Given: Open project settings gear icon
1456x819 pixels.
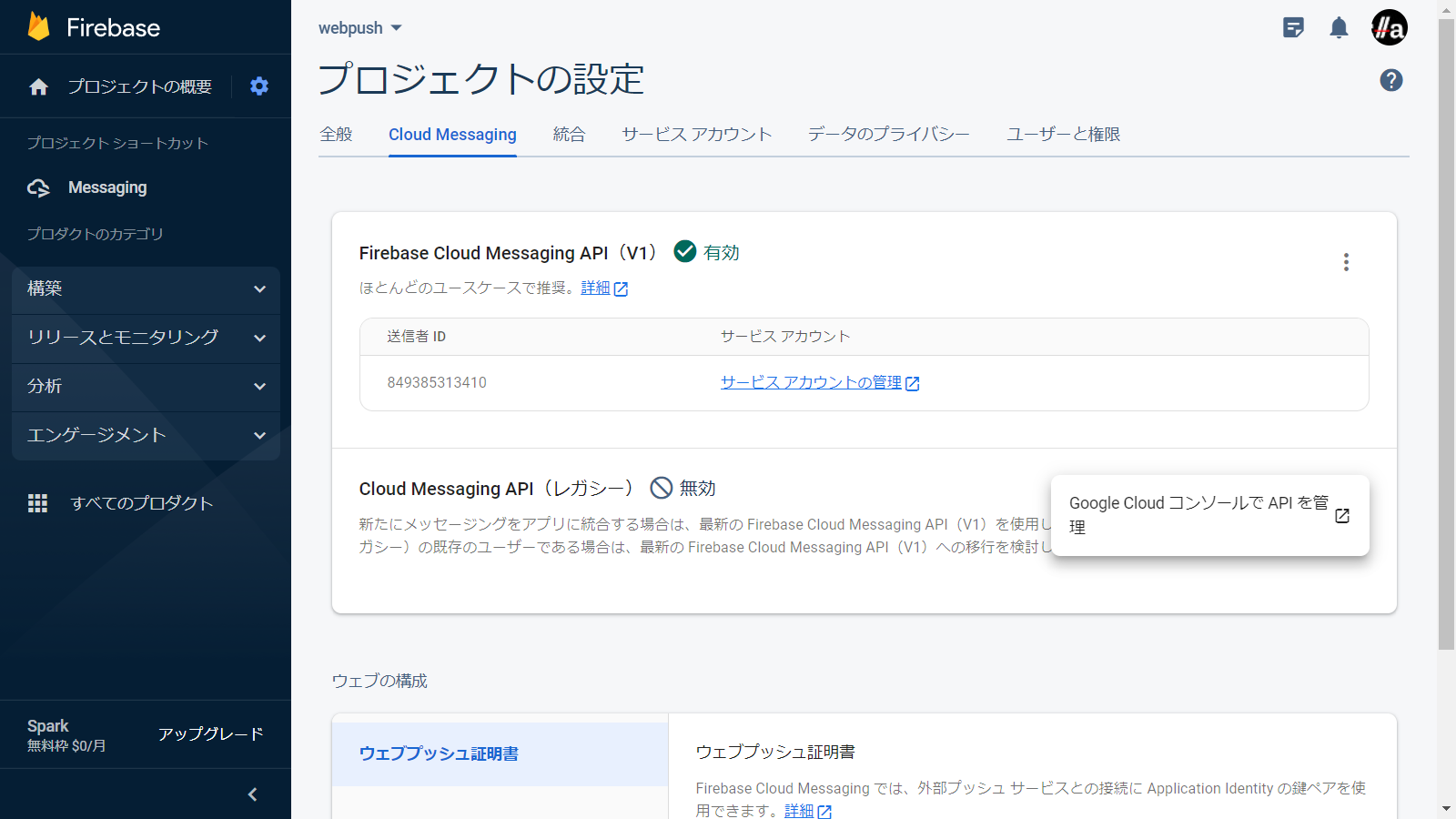Looking at the screenshot, I should click(x=259, y=86).
